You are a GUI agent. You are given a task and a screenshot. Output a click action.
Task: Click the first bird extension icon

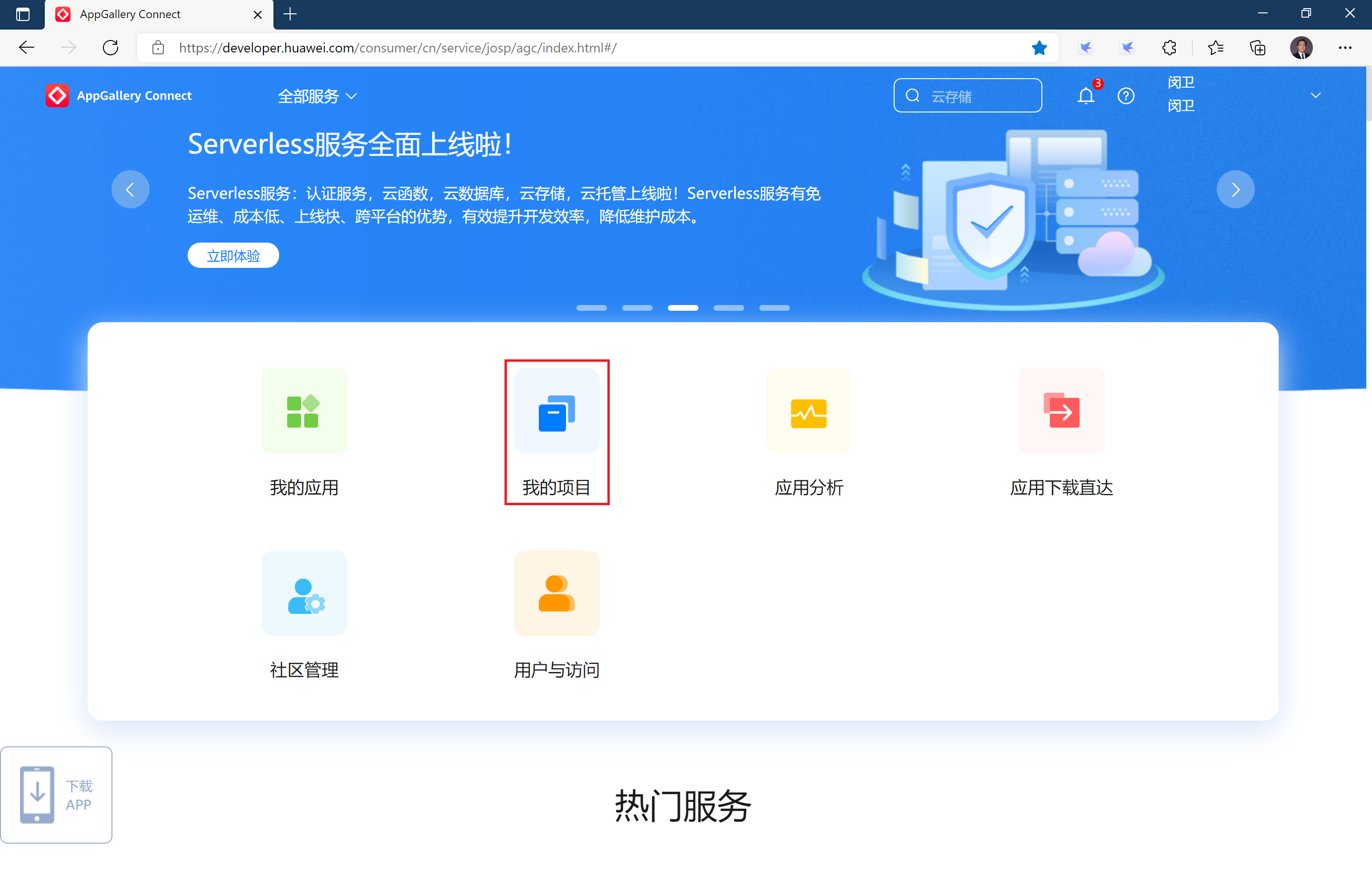tap(1085, 48)
